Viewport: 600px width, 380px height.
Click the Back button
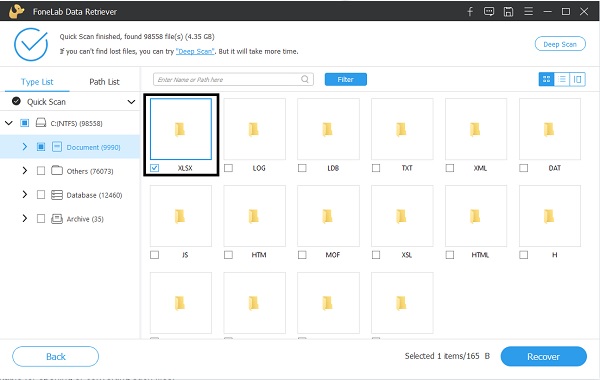(x=55, y=356)
